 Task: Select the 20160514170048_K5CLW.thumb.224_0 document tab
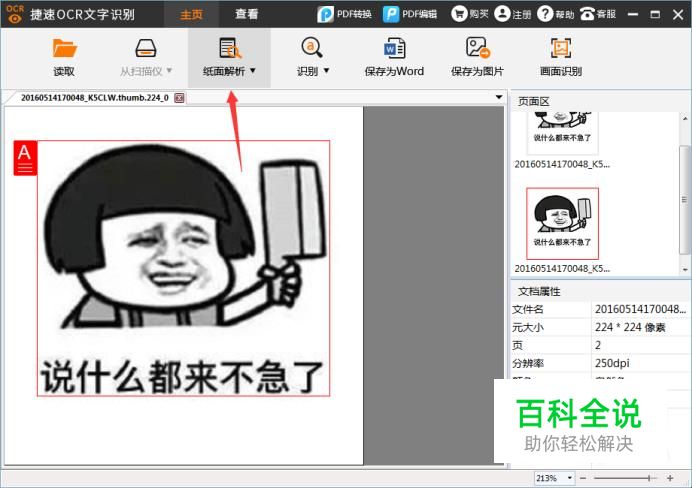pos(95,98)
